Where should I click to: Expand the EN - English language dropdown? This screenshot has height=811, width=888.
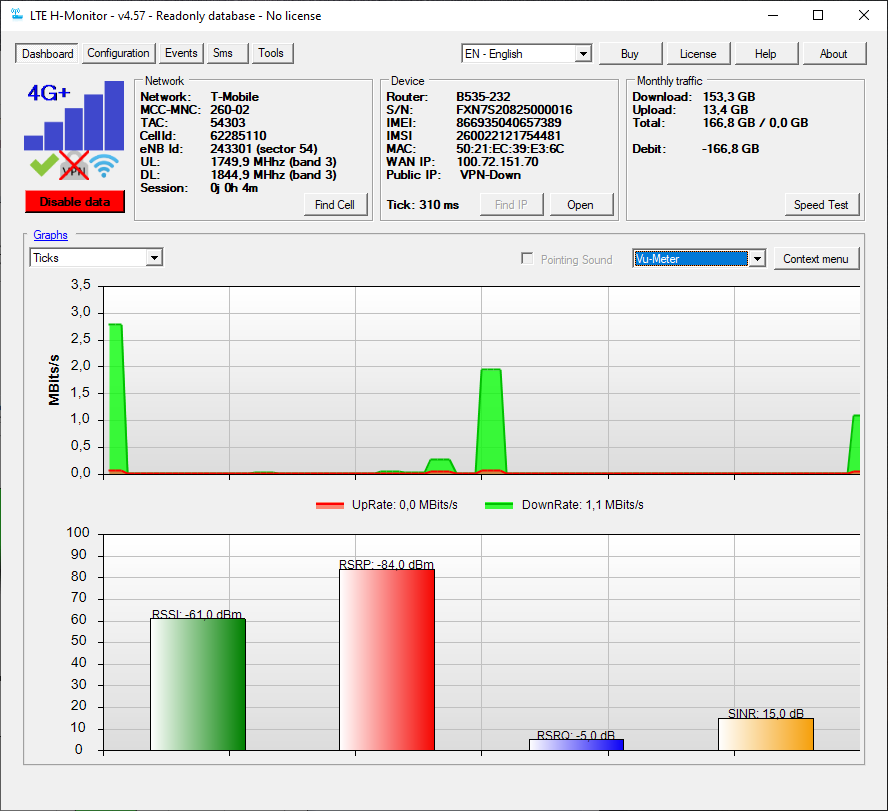(527, 54)
